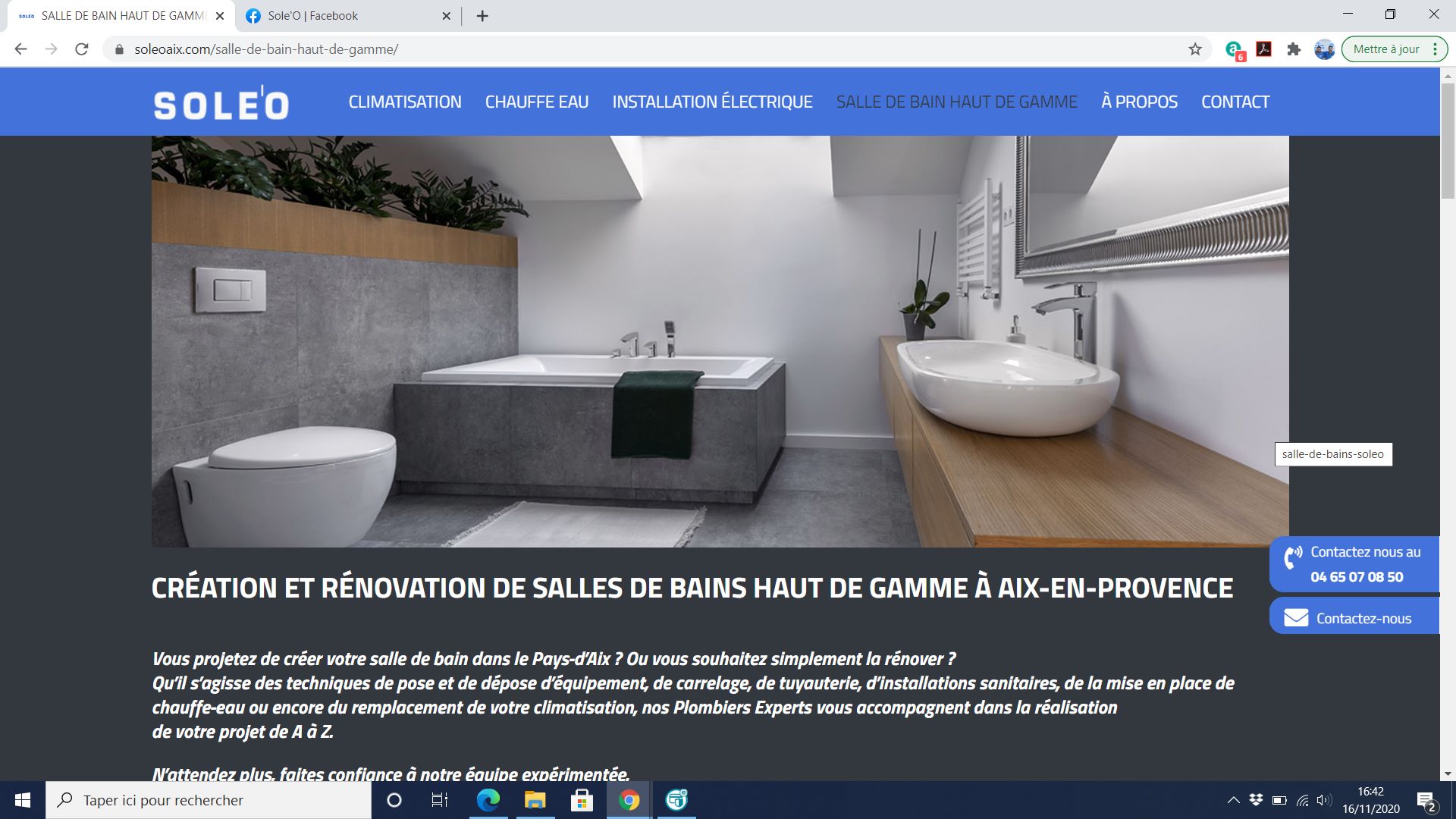The height and width of the screenshot is (819, 1456).
Task: Click the SOLE'O site logo
Action: click(x=221, y=102)
